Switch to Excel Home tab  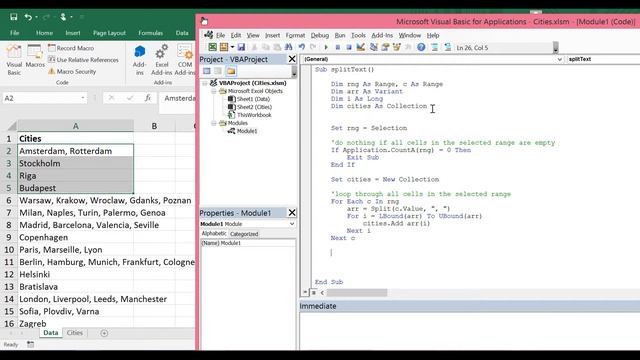(44, 33)
